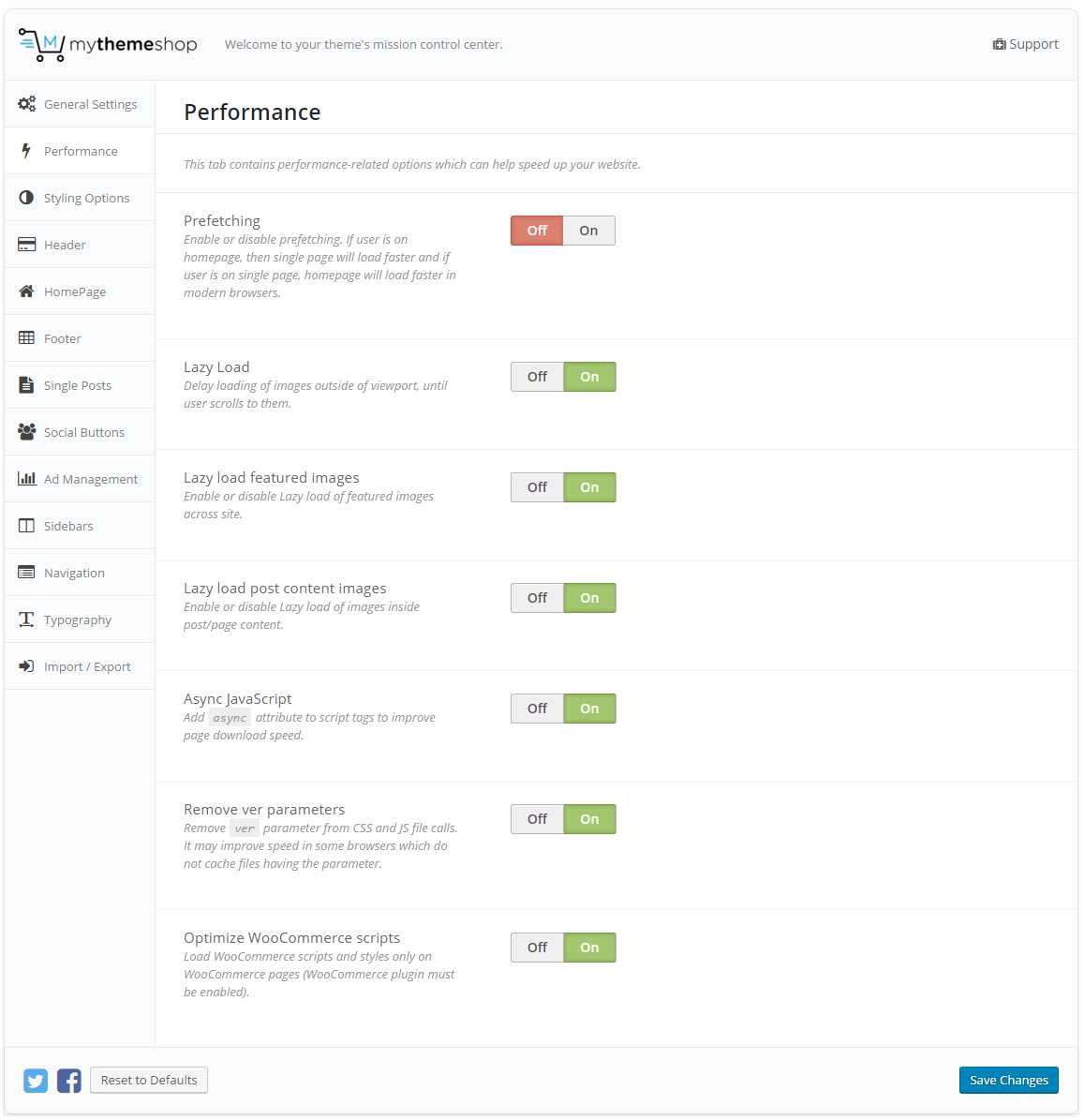Viewport: 1084px width, 1120px height.
Task: Turn off Remove ver parameters
Action: [537, 819]
